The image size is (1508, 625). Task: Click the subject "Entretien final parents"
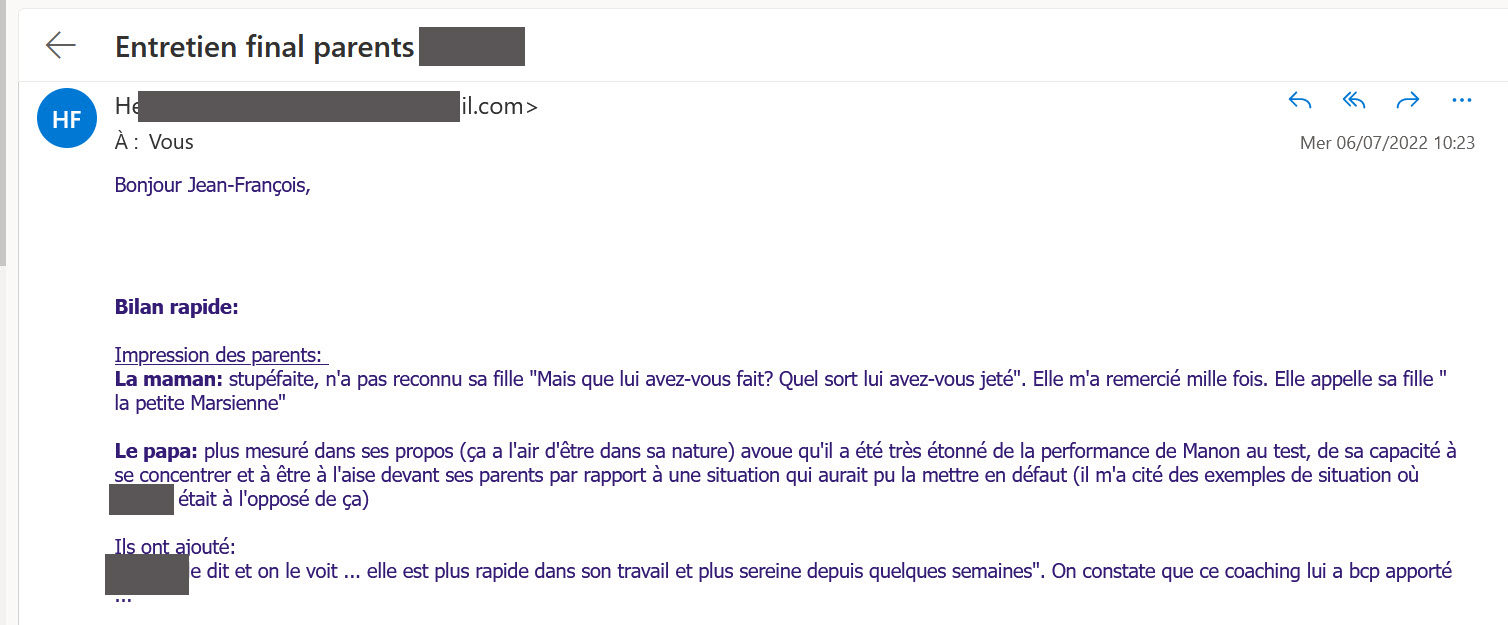(265, 47)
